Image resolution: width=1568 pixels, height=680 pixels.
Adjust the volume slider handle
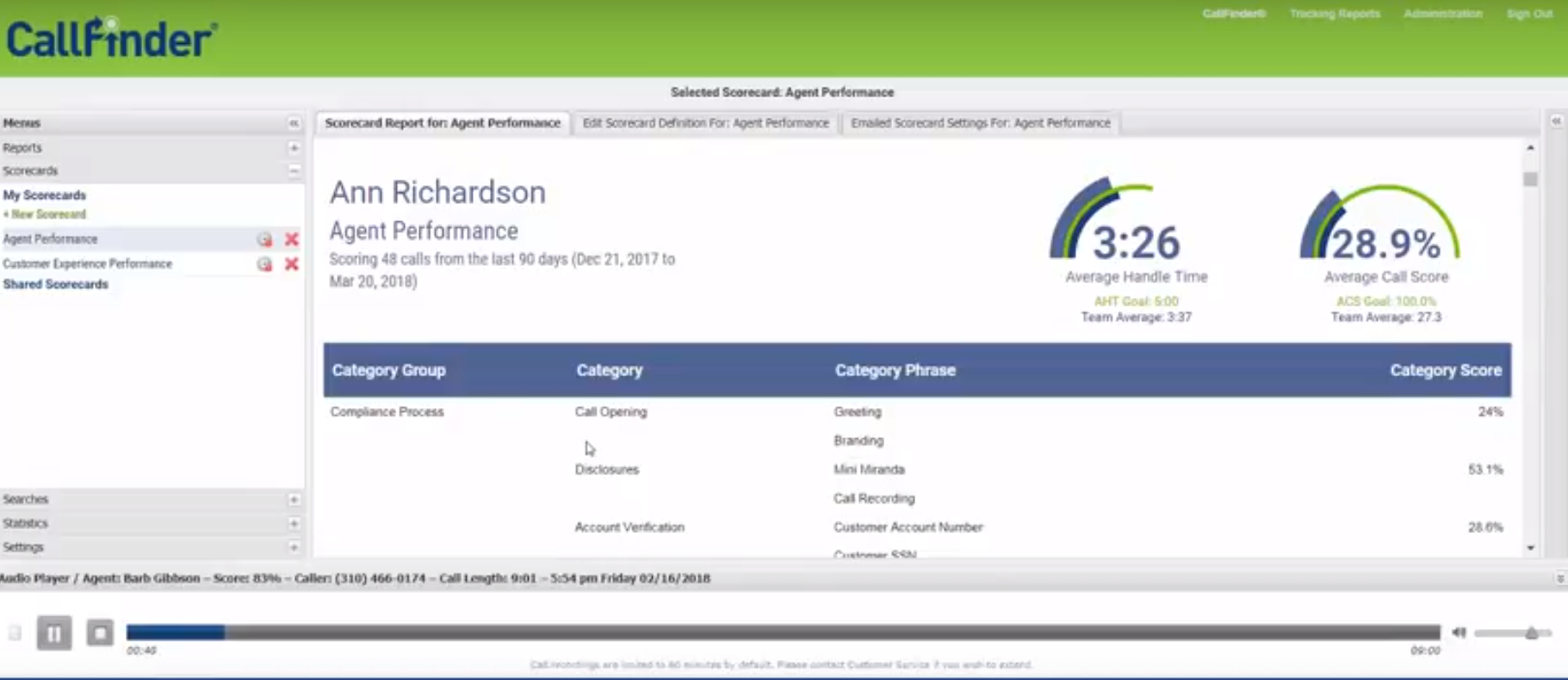pyautogui.click(x=1532, y=634)
